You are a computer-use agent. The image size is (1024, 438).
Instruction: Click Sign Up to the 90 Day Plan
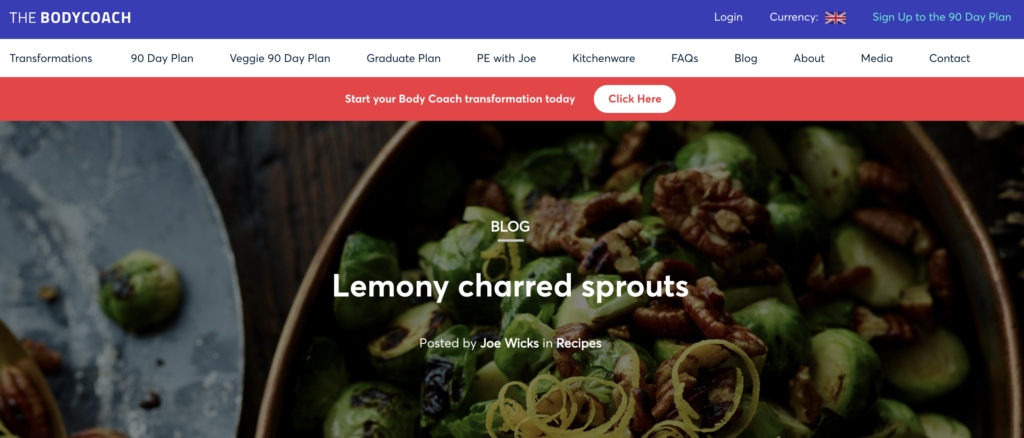942,18
